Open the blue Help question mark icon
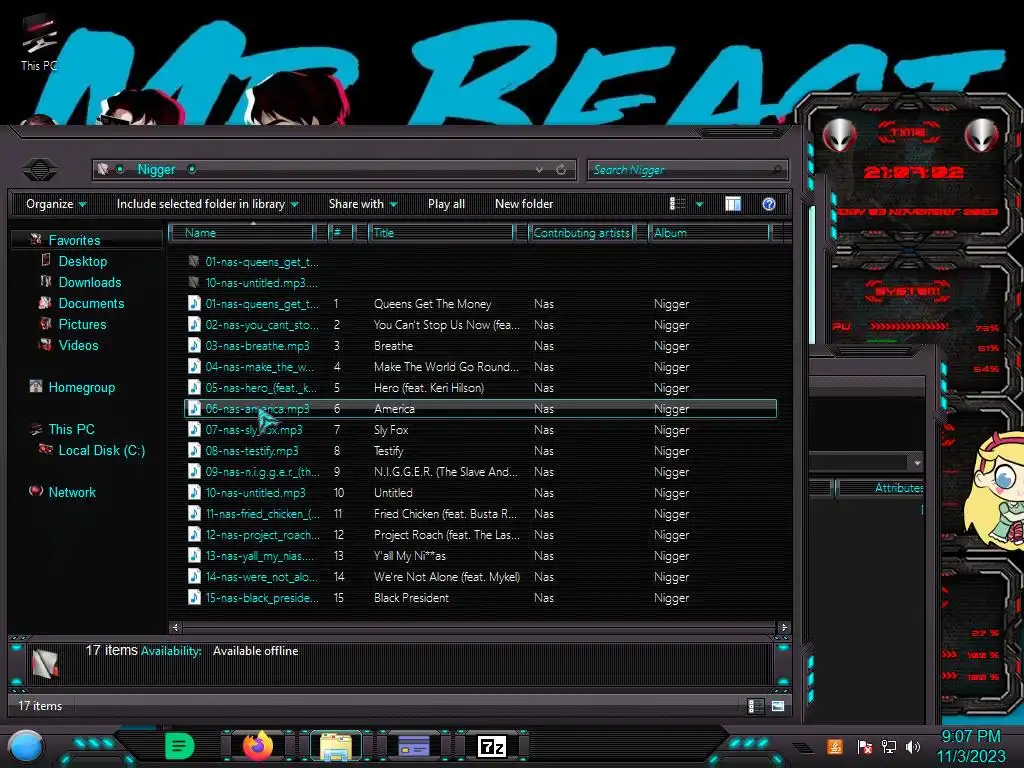 (769, 204)
